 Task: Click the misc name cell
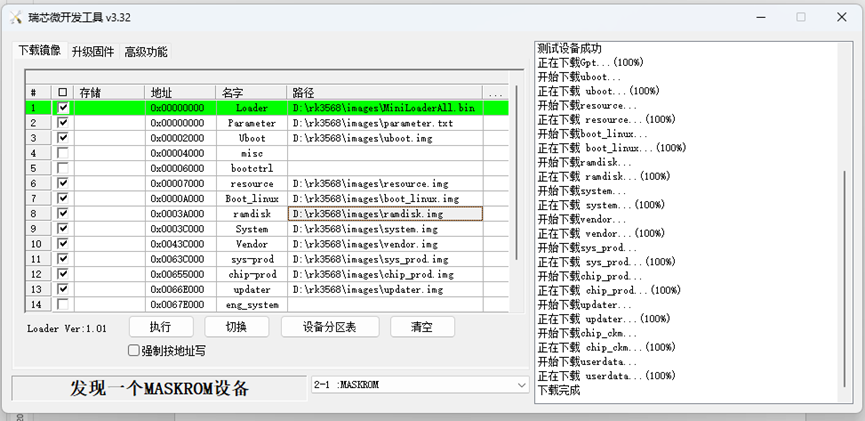tap(251, 153)
